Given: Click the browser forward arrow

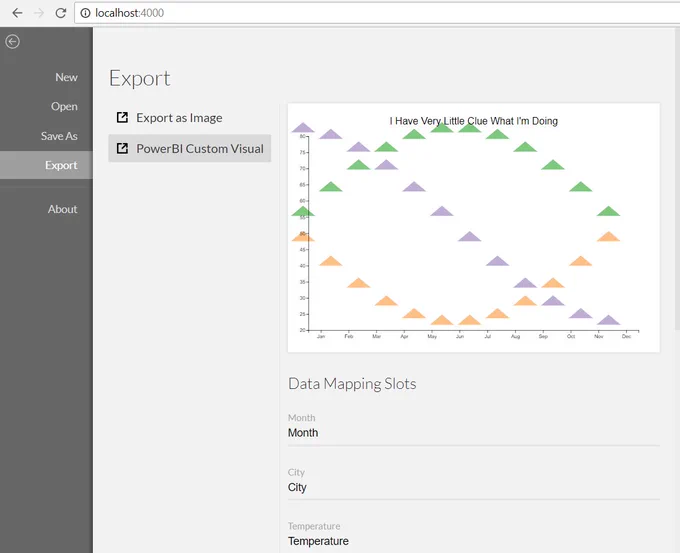Looking at the screenshot, I should [39, 13].
